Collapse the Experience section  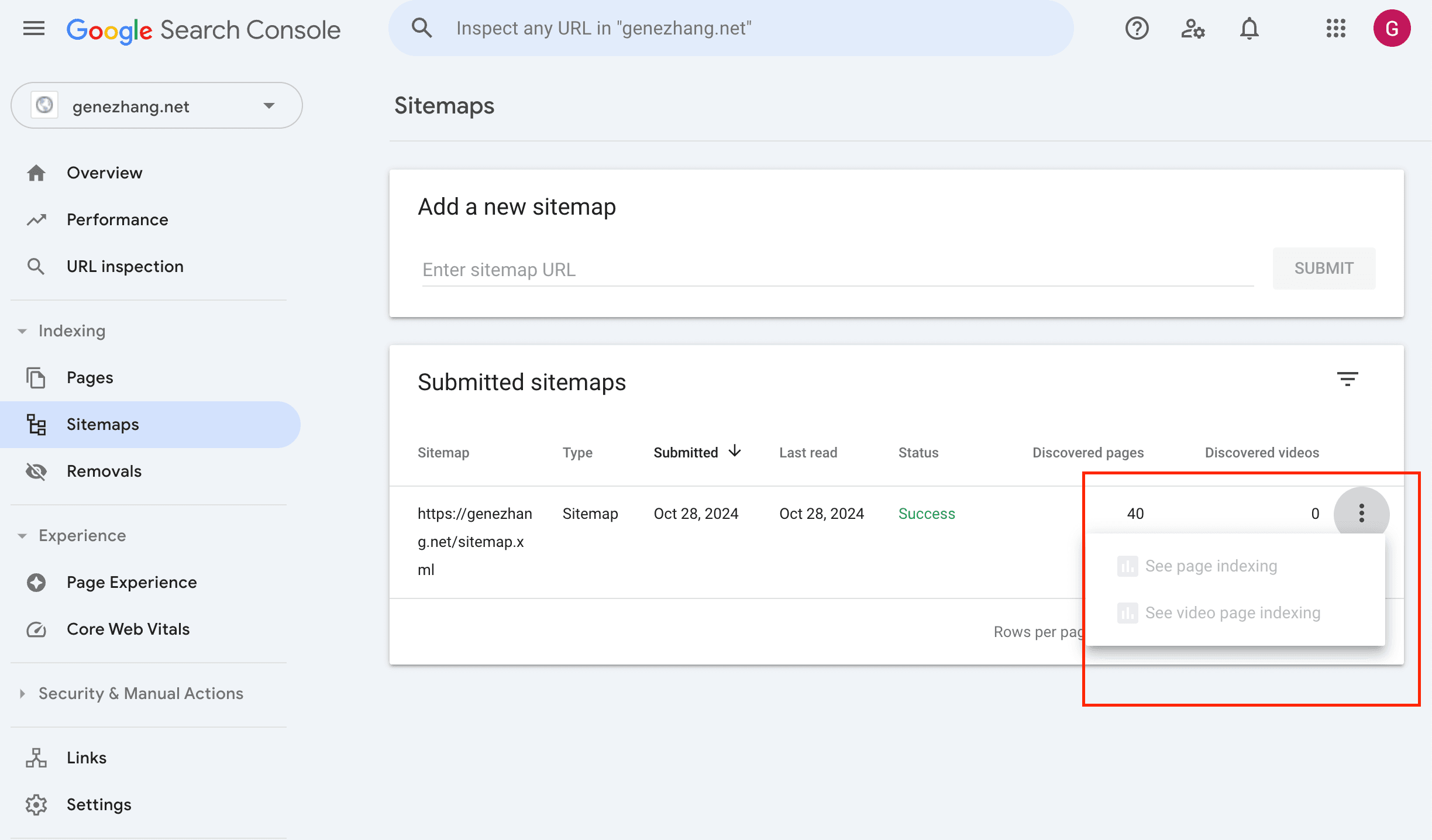tap(22, 536)
